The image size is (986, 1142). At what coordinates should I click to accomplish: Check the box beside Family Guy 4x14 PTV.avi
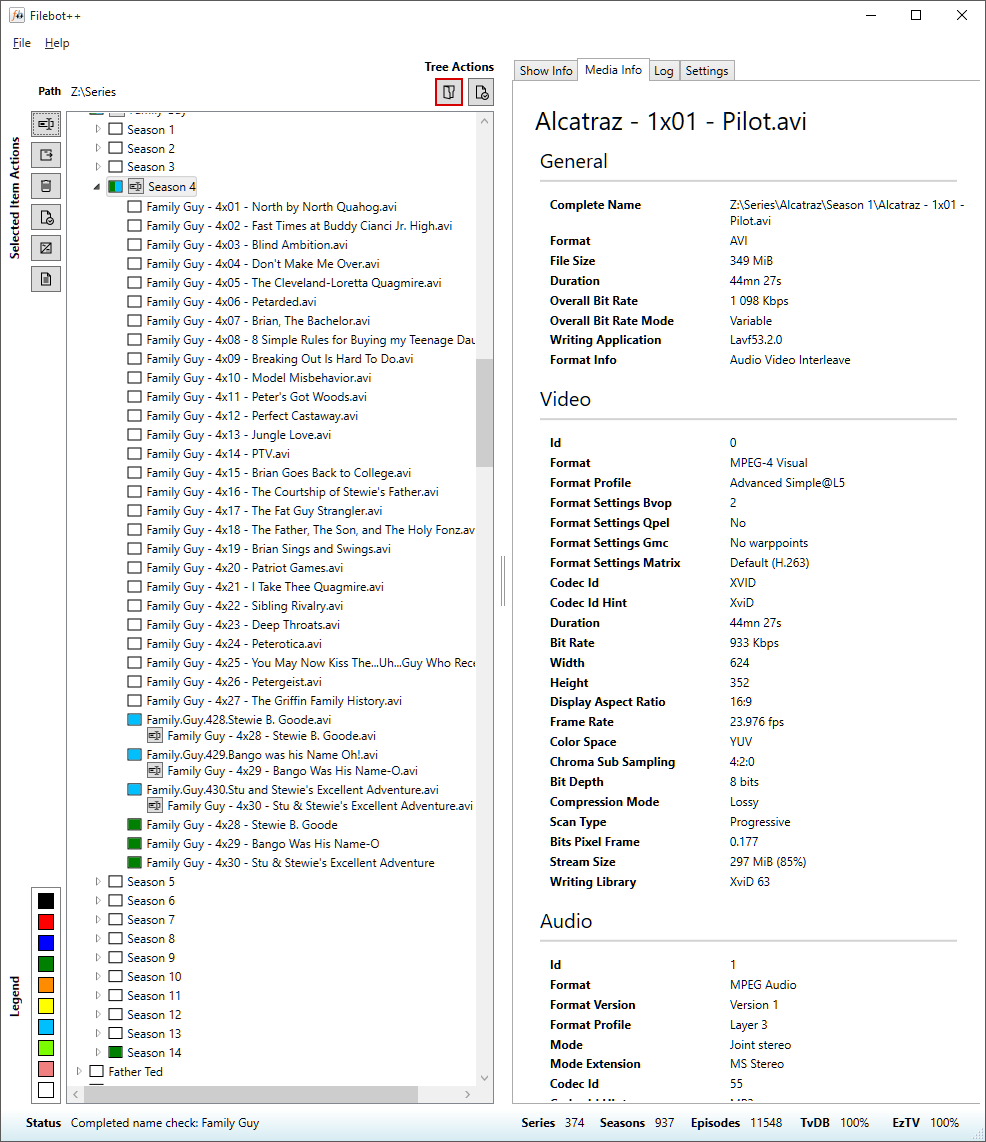click(x=135, y=454)
